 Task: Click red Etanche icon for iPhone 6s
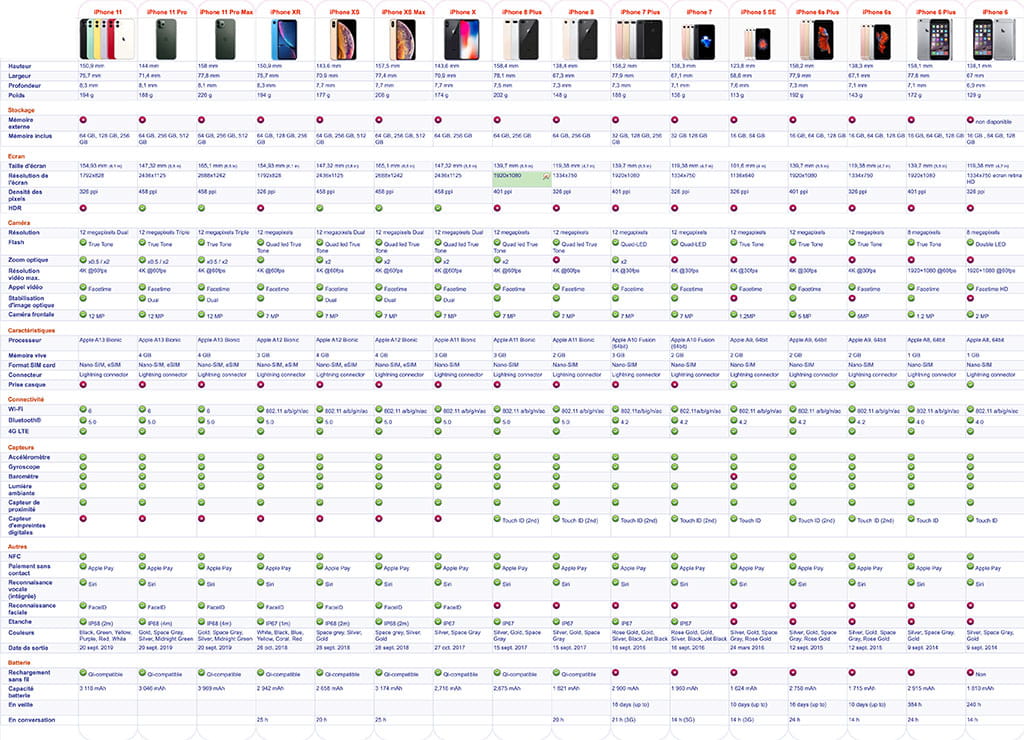click(x=852, y=622)
